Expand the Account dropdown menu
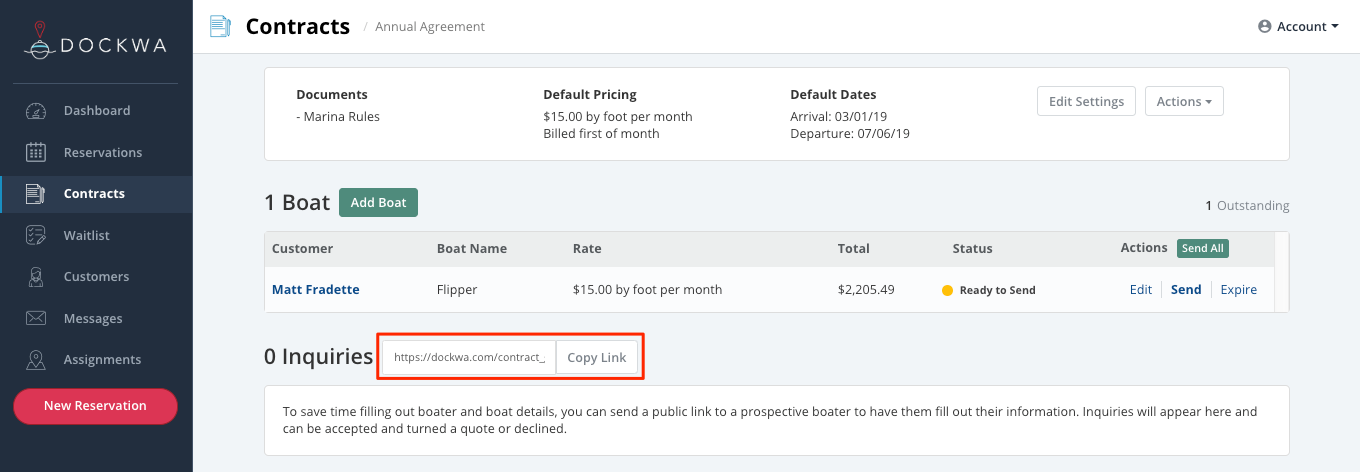This screenshot has height=472, width=1360. coord(1298,27)
